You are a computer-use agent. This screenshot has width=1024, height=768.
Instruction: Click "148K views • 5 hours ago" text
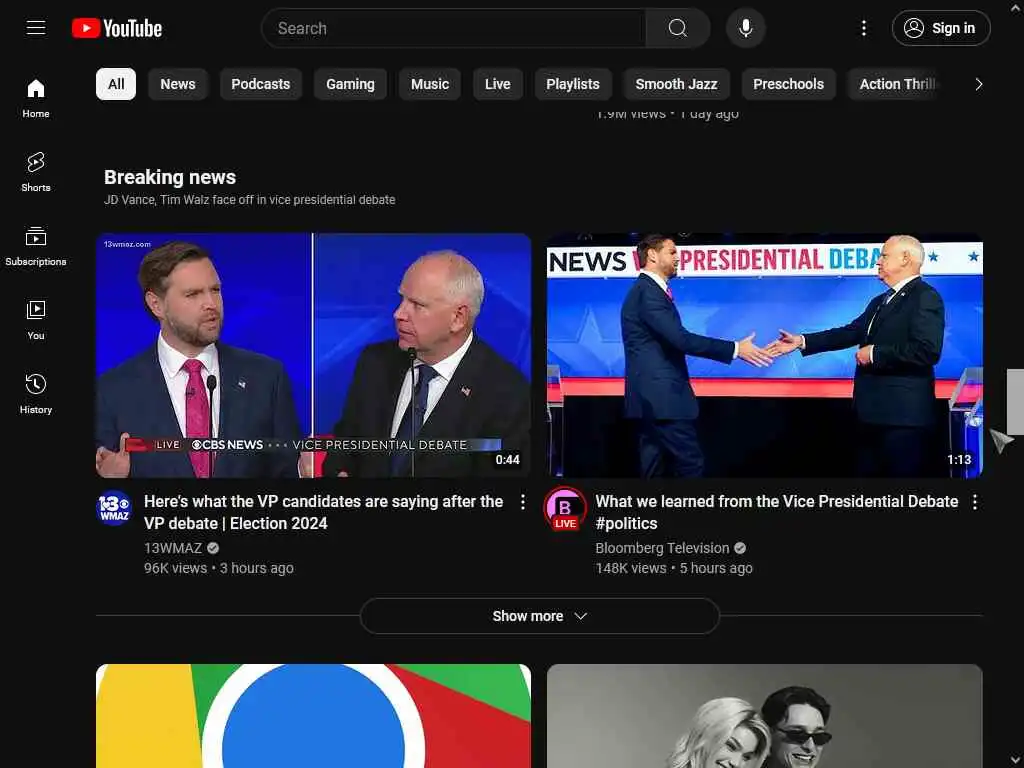click(x=674, y=568)
